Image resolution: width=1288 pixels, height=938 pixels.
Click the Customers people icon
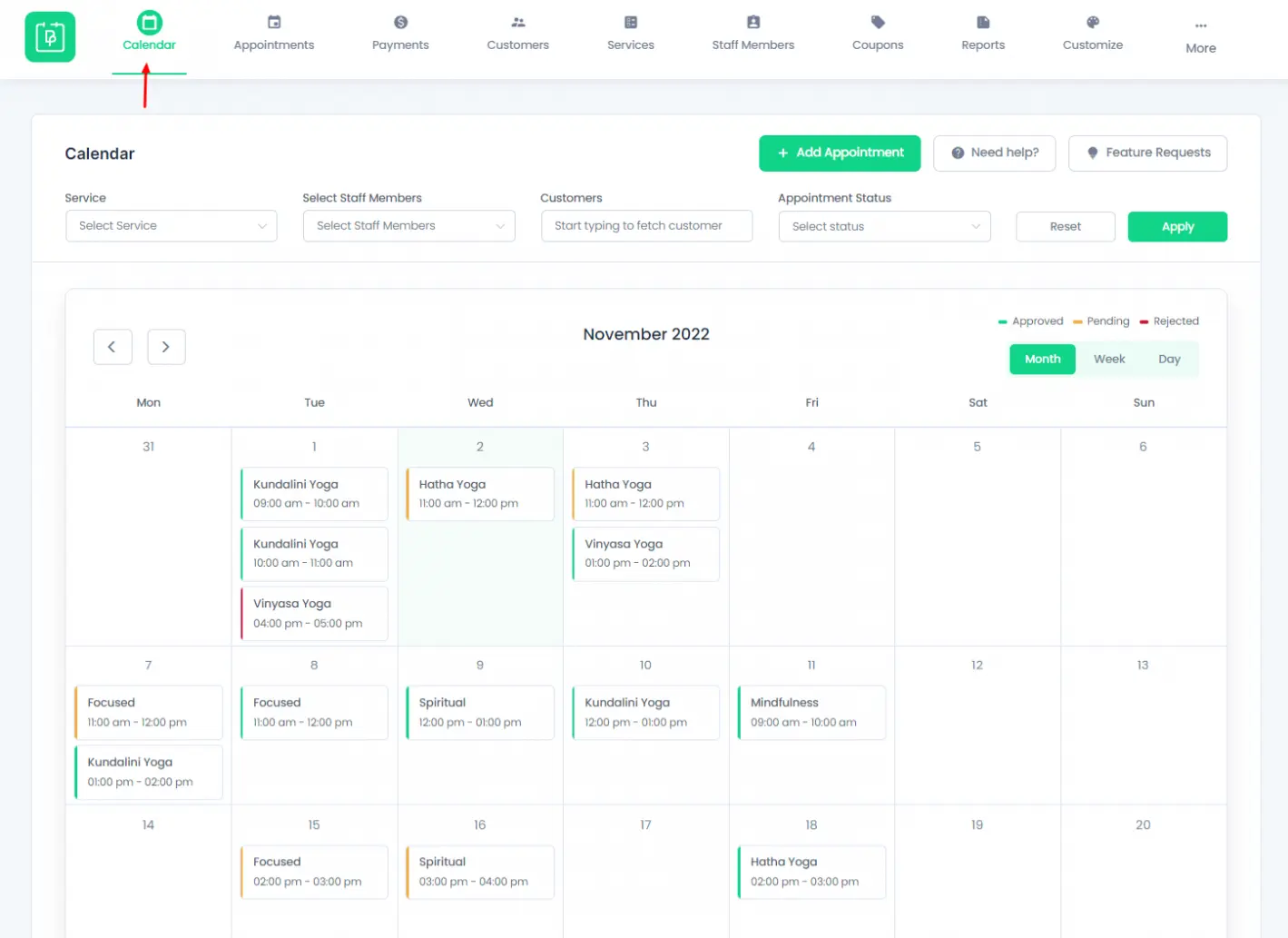click(x=518, y=22)
